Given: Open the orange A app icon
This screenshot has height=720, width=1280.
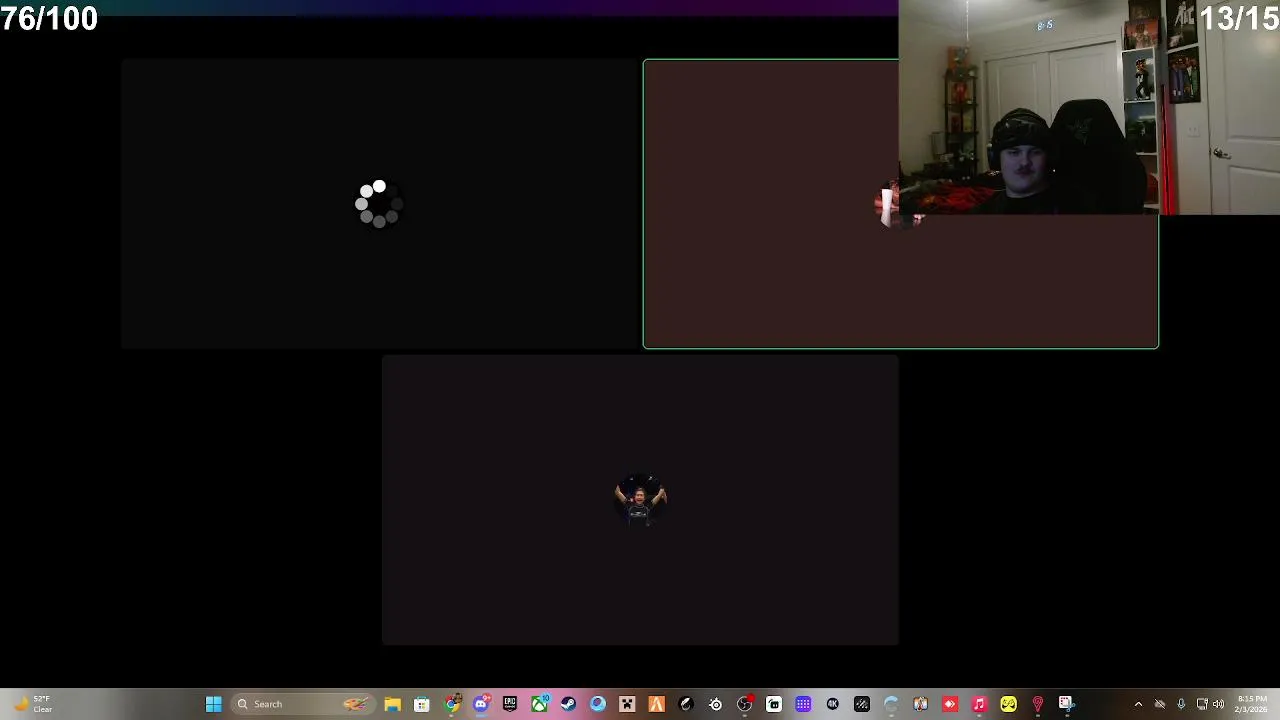Looking at the screenshot, I should tap(656, 704).
